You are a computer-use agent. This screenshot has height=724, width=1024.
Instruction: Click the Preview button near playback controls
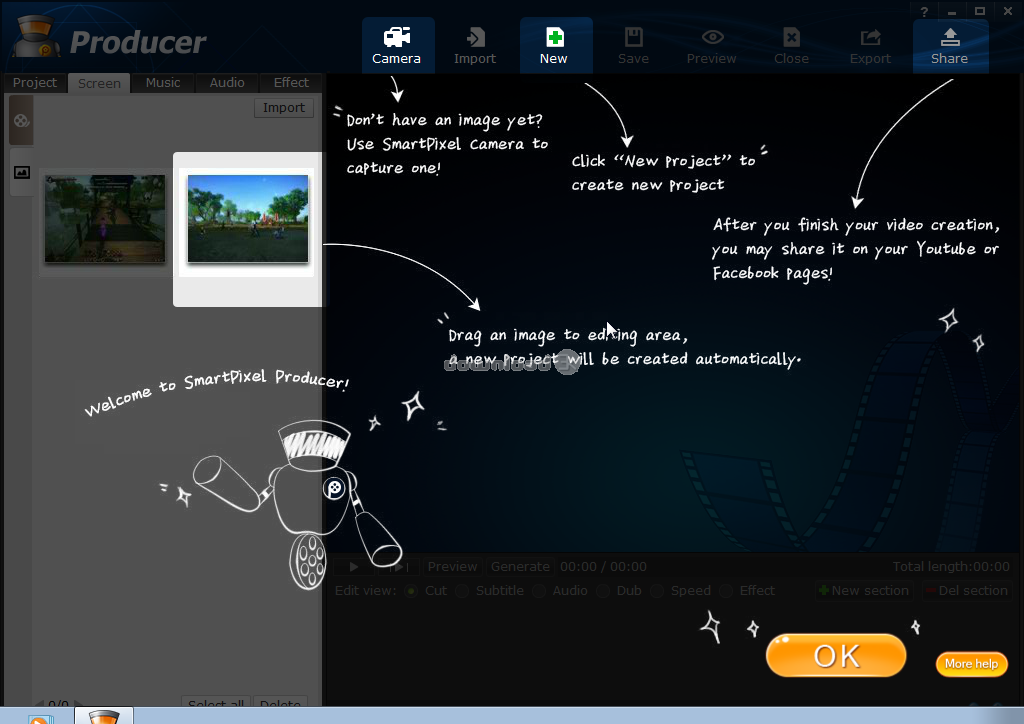pos(452,567)
